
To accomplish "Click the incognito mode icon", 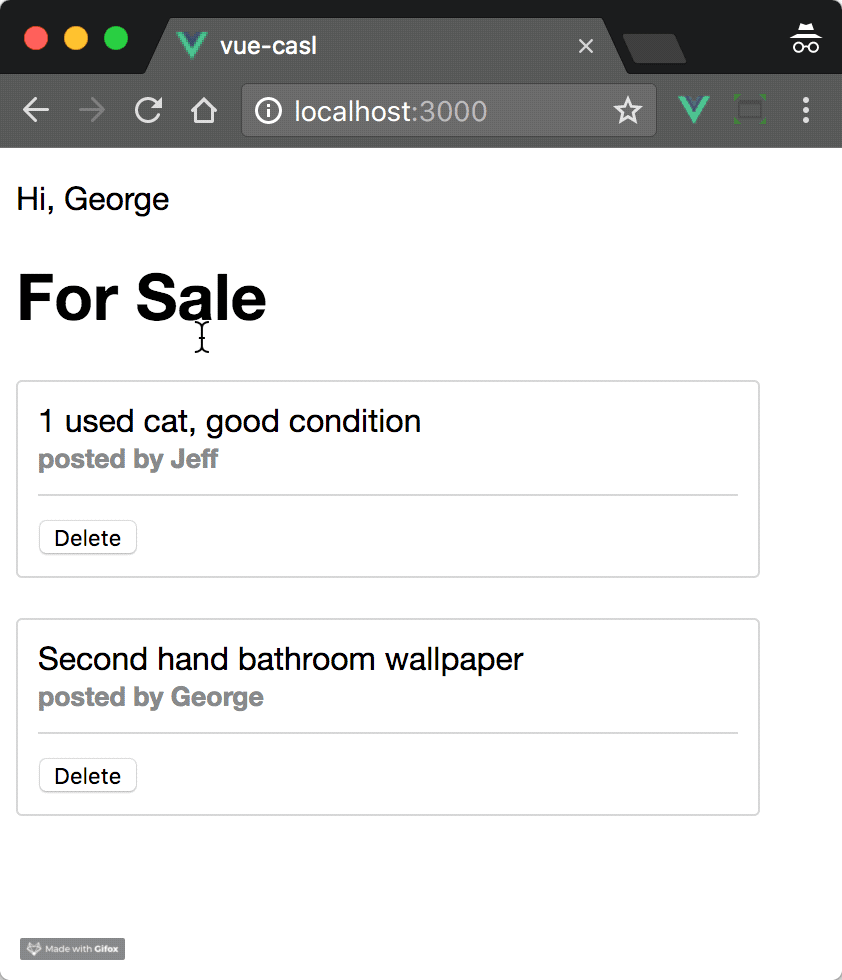I will point(805,40).
